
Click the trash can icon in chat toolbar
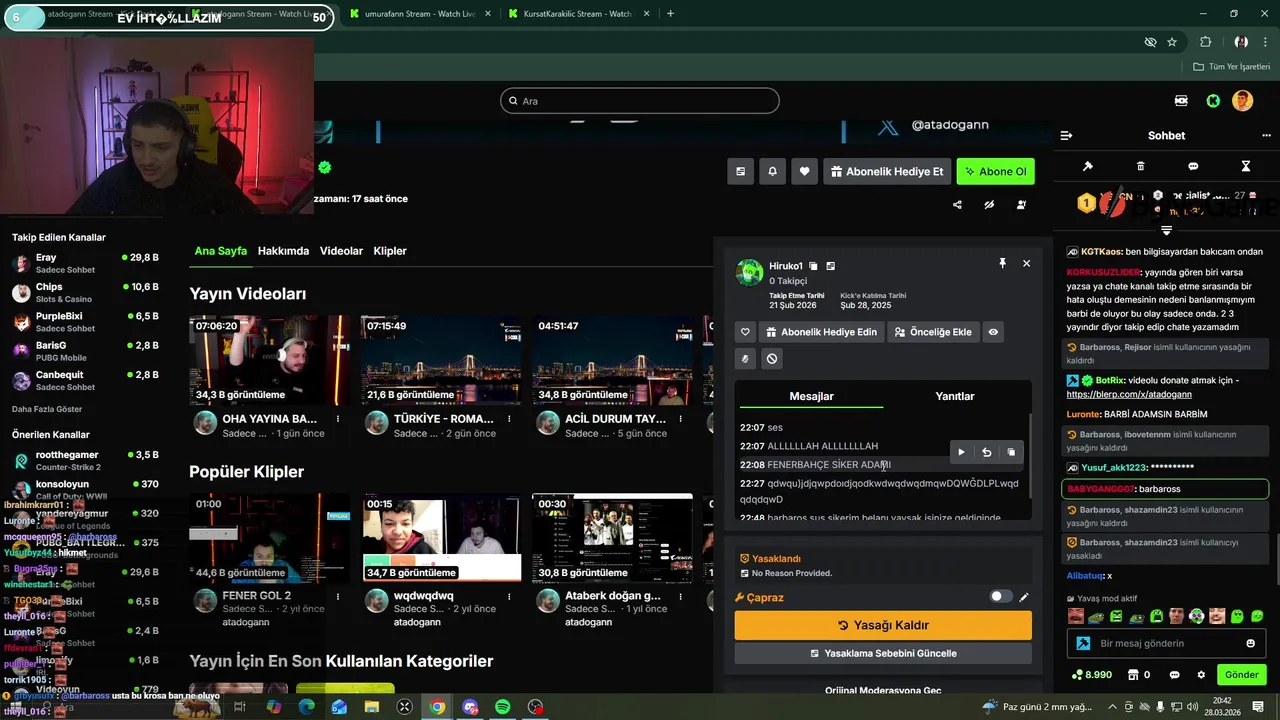click(x=1141, y=166)
